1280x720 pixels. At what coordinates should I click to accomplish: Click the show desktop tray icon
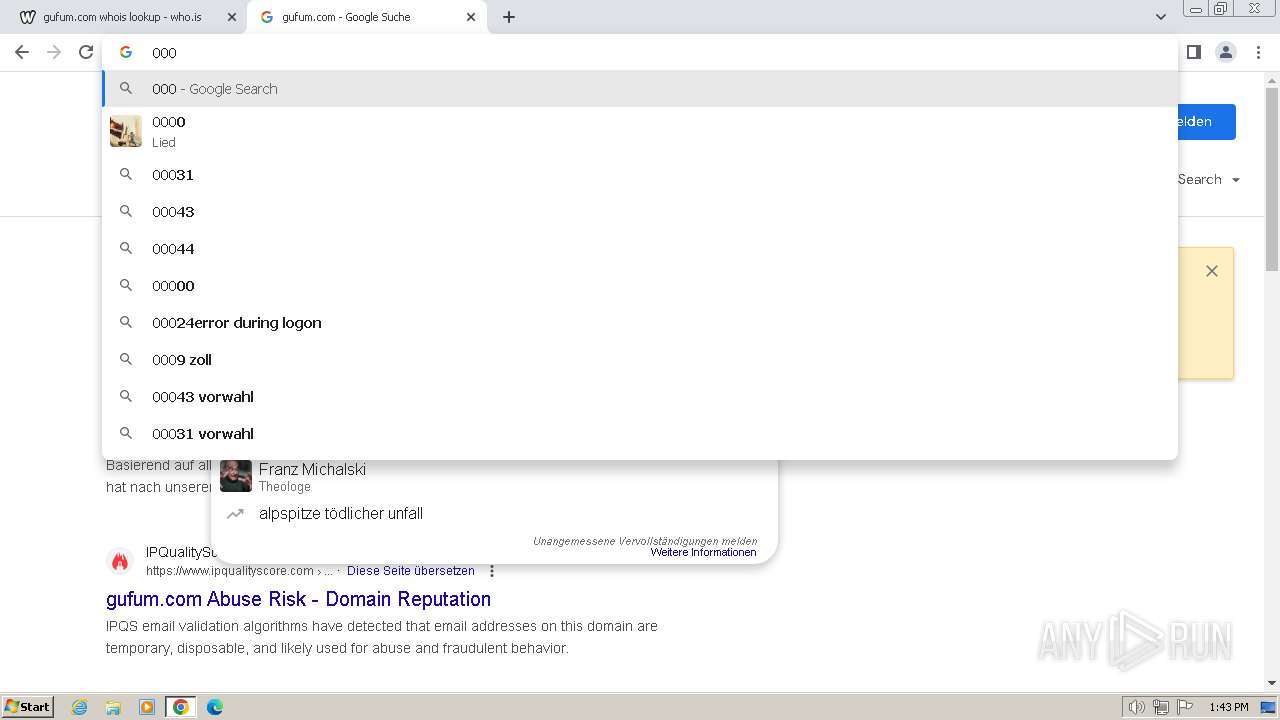pyautogui.click(x=1269, y=707)
